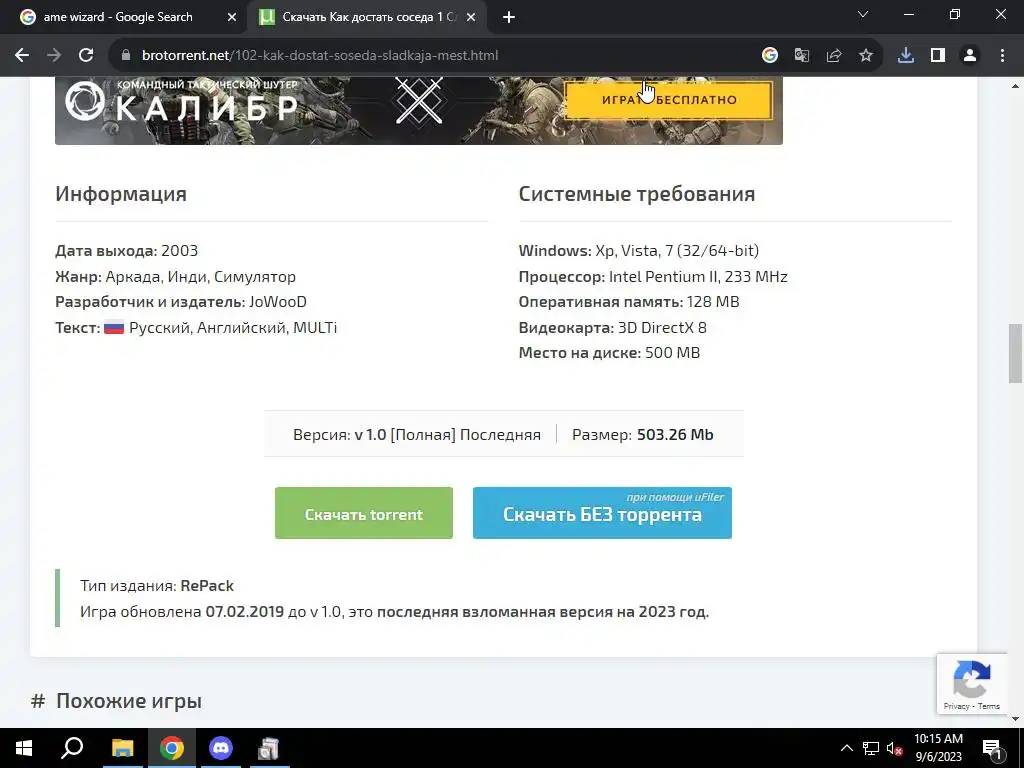Click the Калибр game banner logo
The width and height of the screenshot is (1024, 768).
[x=182, y=103]
